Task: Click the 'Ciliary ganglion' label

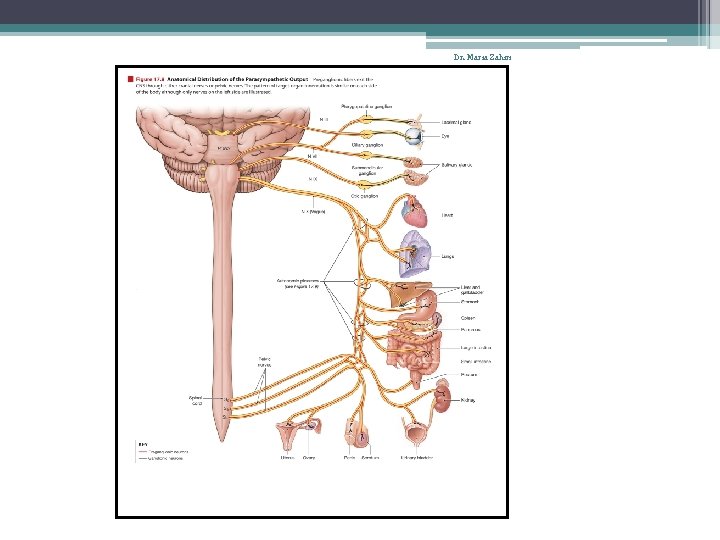Action: tap(367, 145)
